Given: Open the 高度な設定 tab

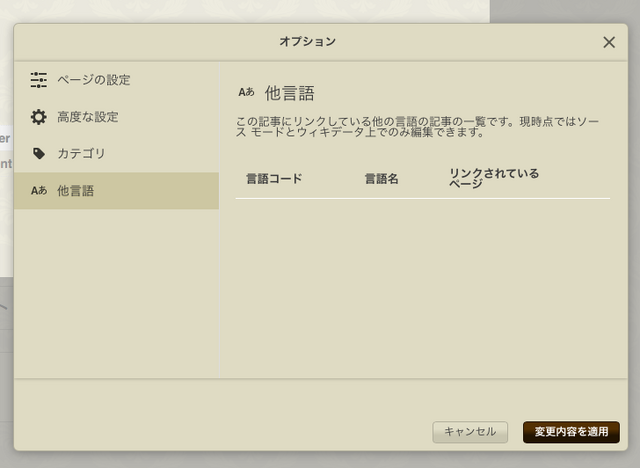Looking at the screenshot, I should 116,117.
